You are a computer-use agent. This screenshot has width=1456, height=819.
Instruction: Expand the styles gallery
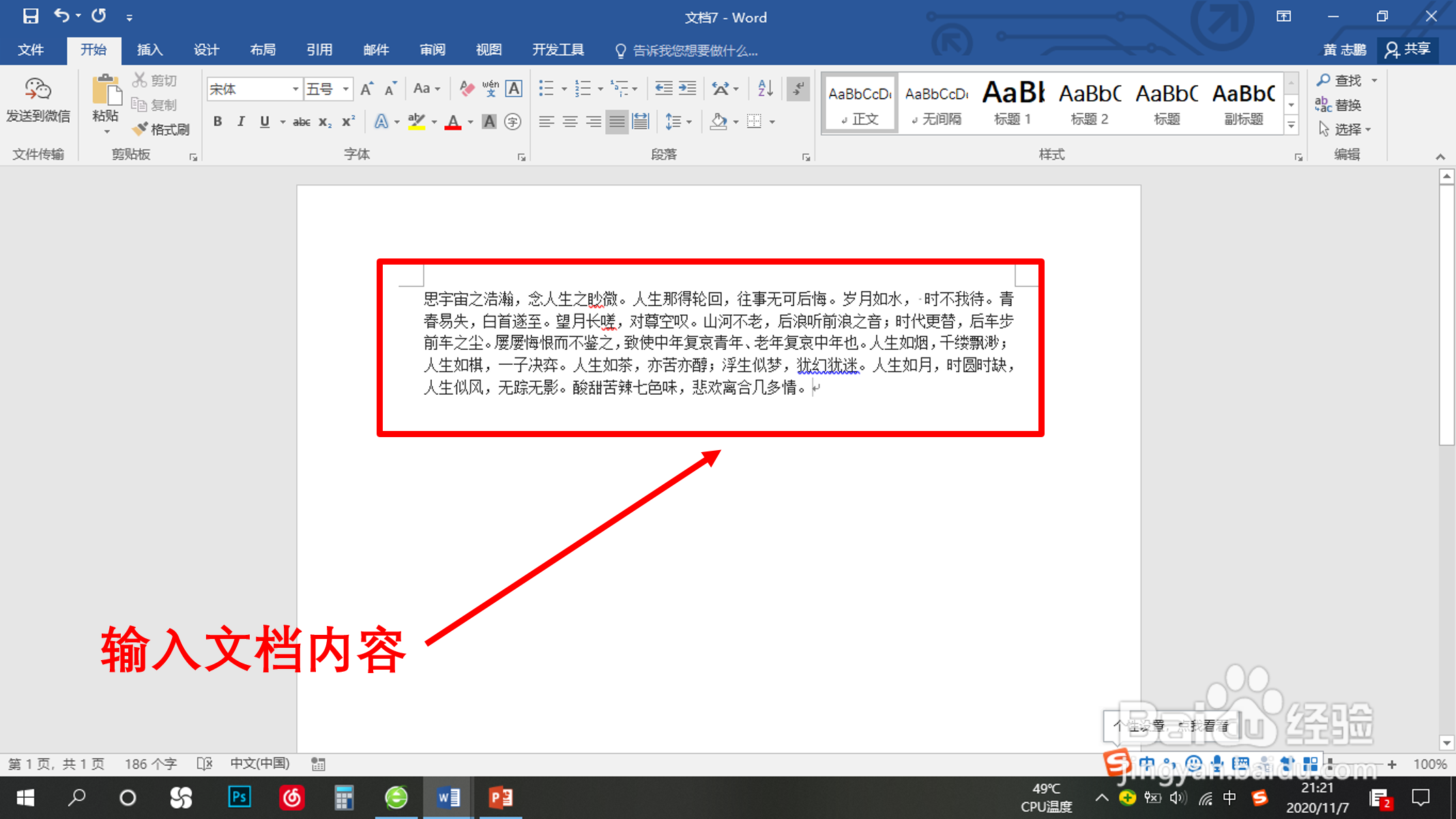point(1291,125)
